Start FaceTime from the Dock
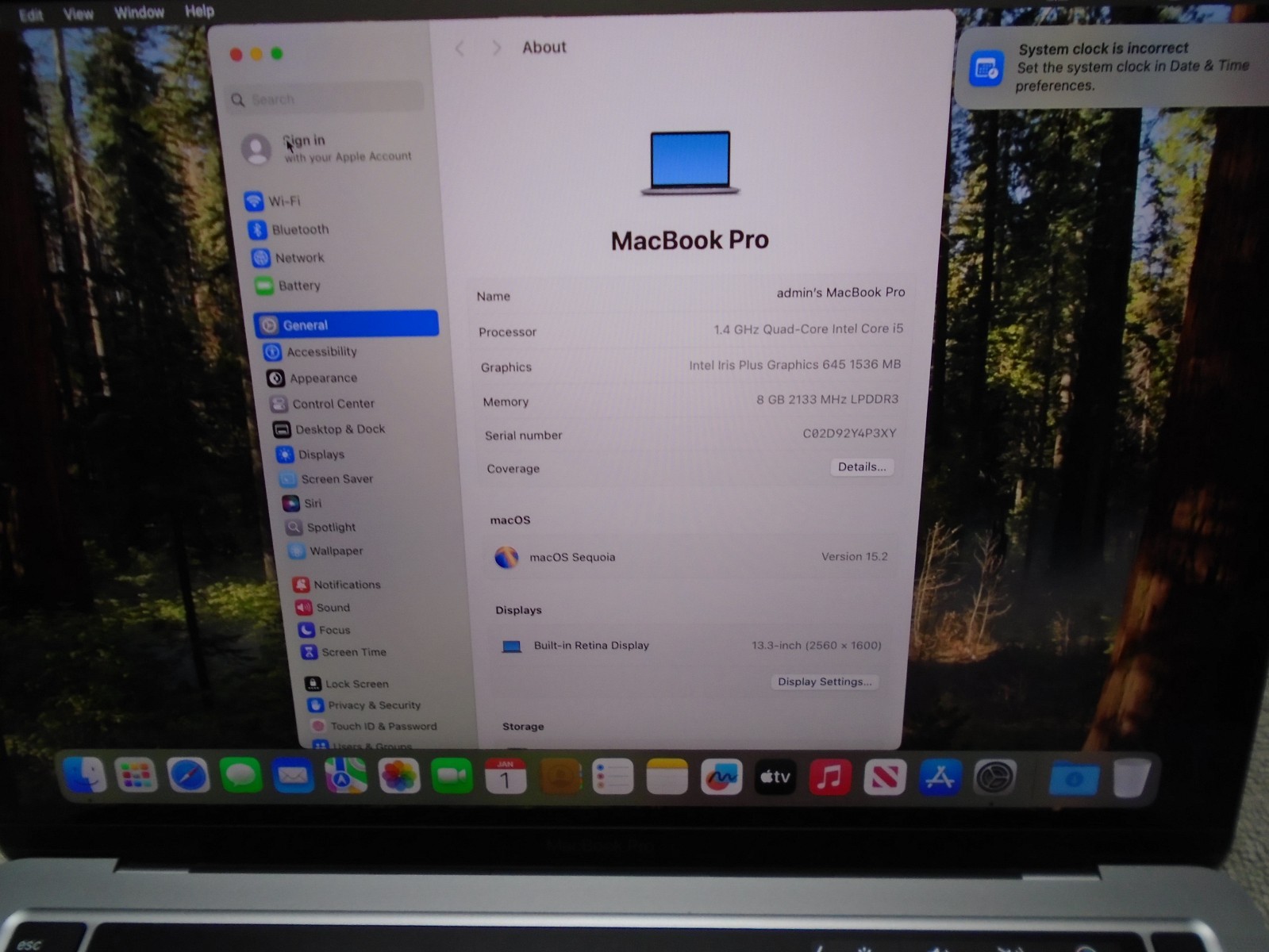The height and width of the screenshot is (952, 1269). coord(452,776)
